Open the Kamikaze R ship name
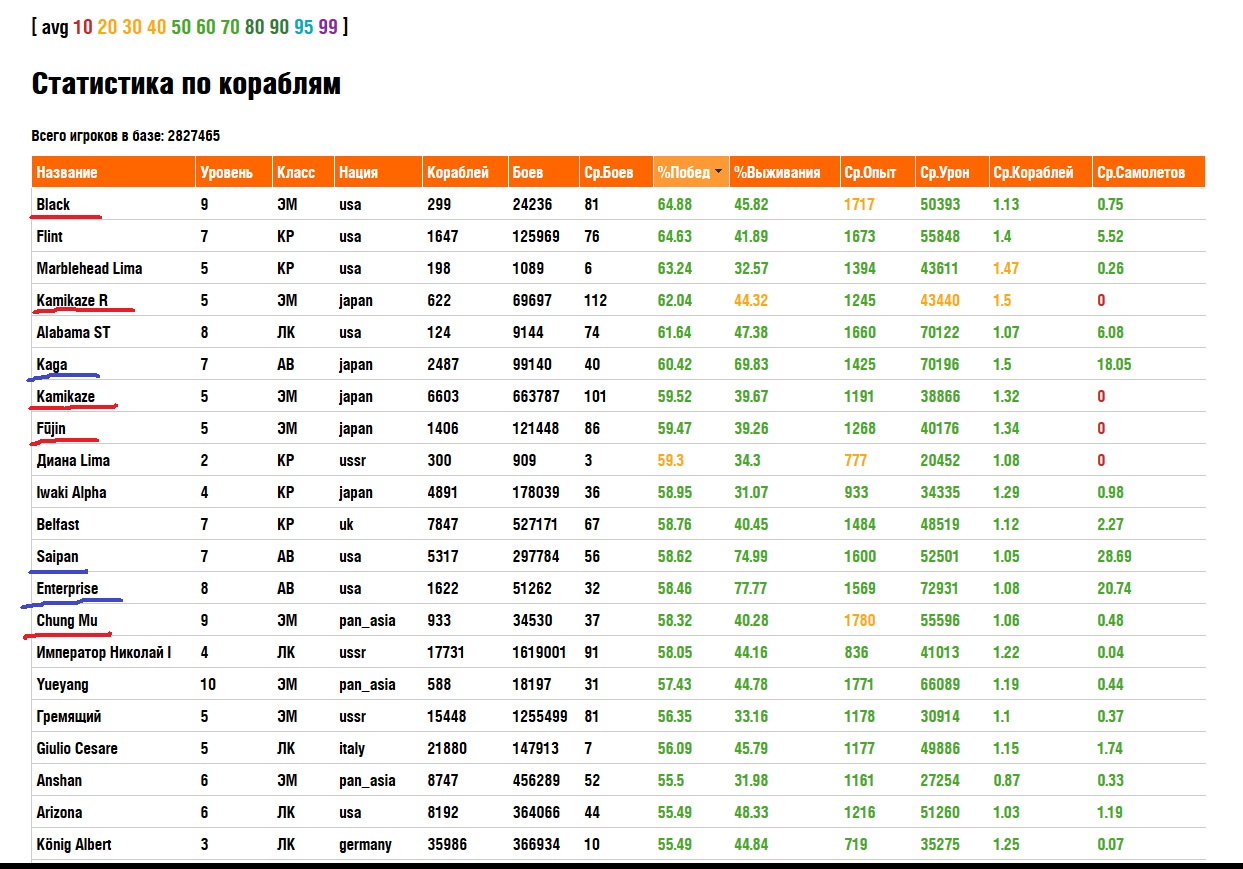 (72, 300)
